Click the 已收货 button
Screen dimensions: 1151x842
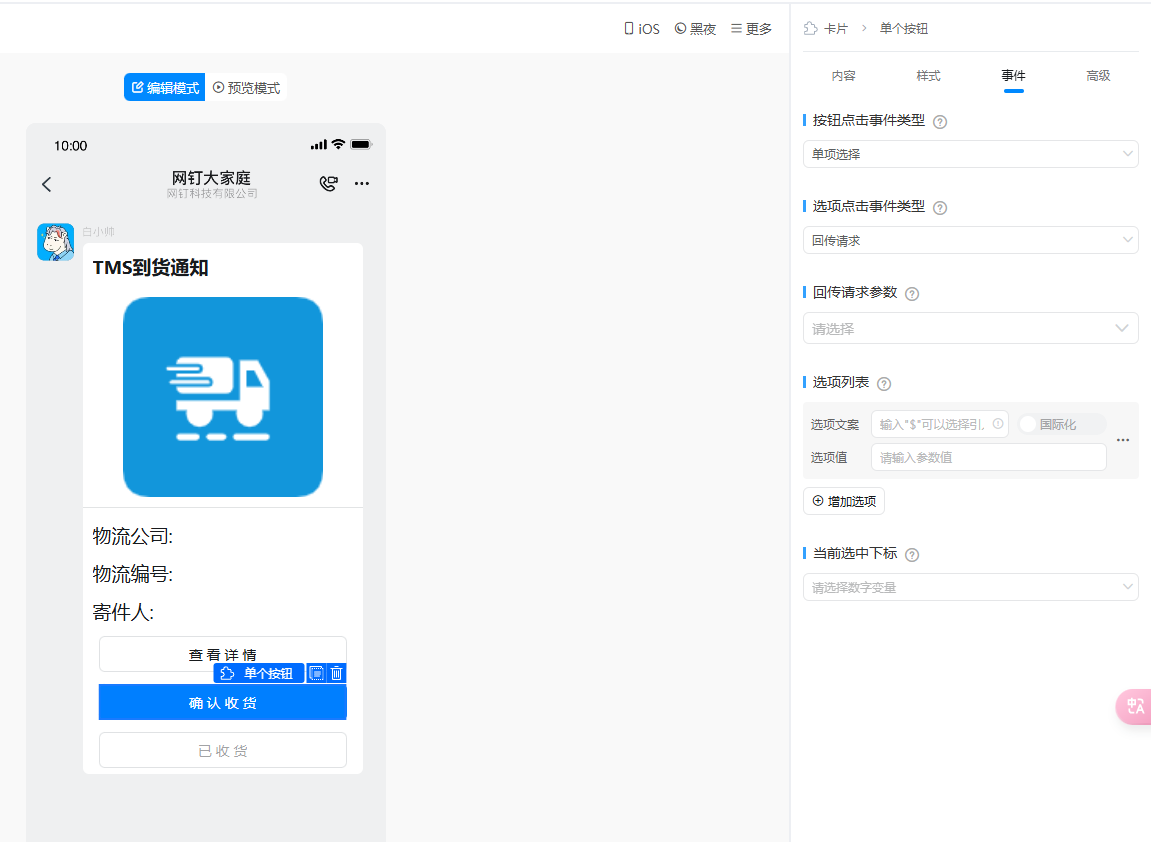tap(222, 750)
